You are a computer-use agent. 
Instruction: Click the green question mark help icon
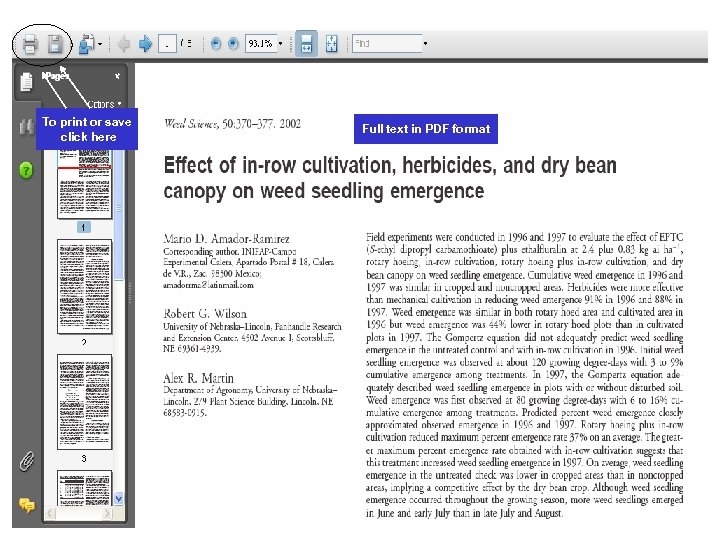(x=26, y=170)
